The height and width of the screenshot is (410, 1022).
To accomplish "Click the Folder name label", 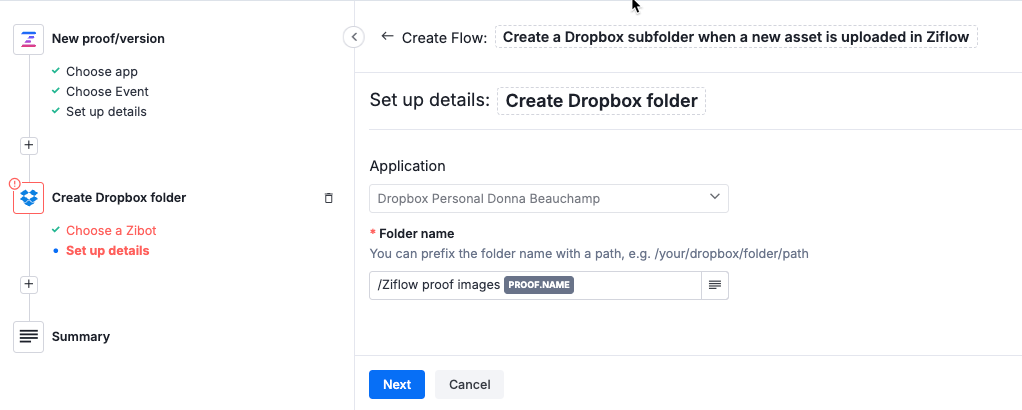I will (416, 233).
